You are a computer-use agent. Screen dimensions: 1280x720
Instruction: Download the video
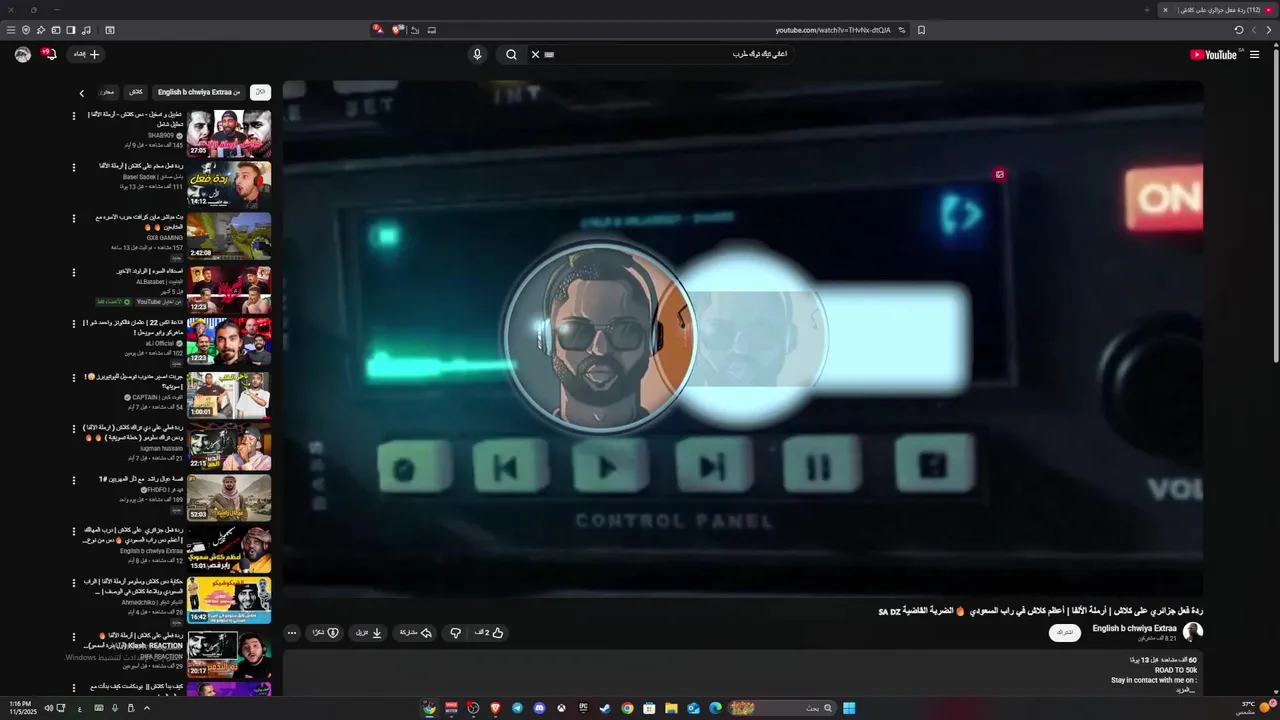point(369,633)
